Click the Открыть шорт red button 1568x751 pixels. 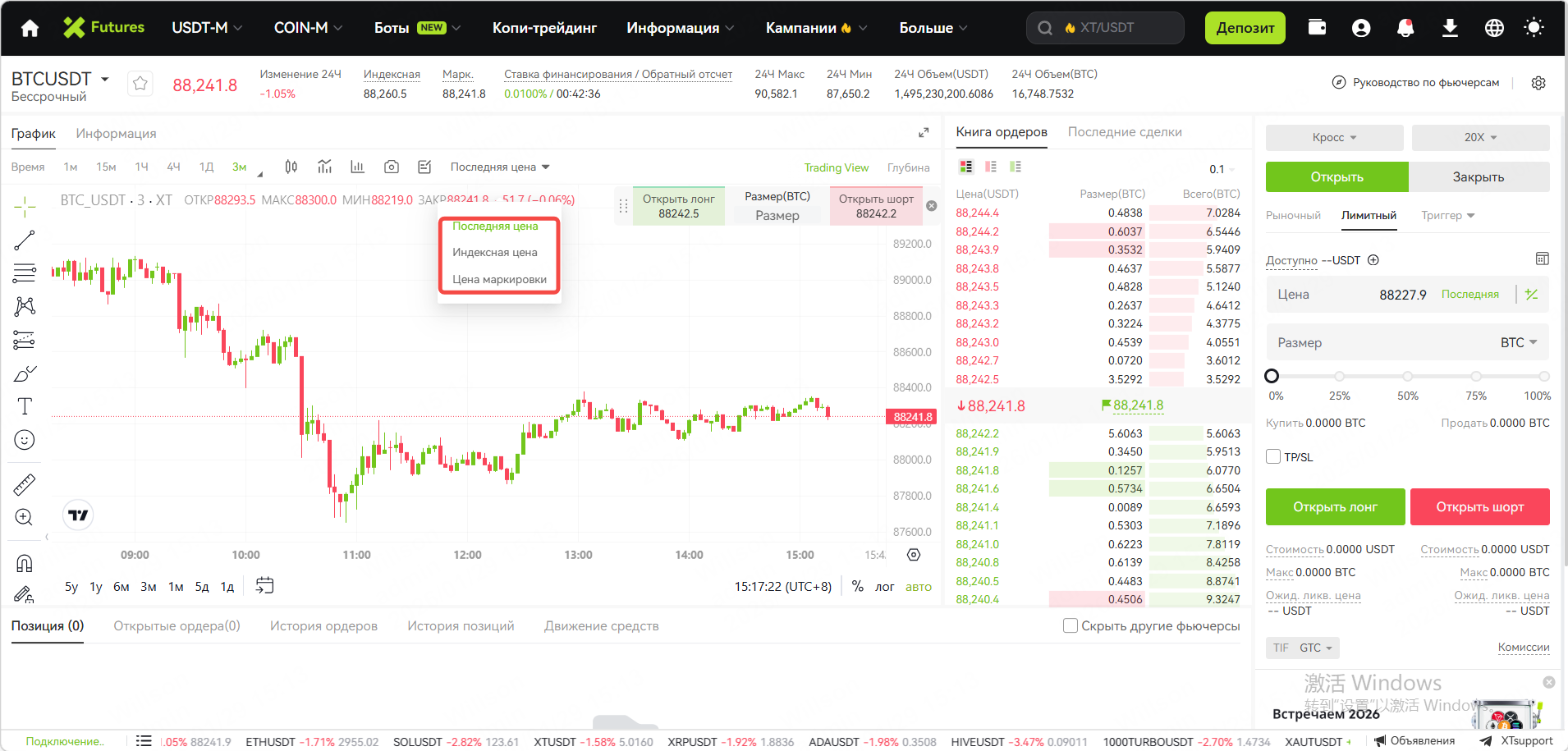click(x=1479, y=507)
